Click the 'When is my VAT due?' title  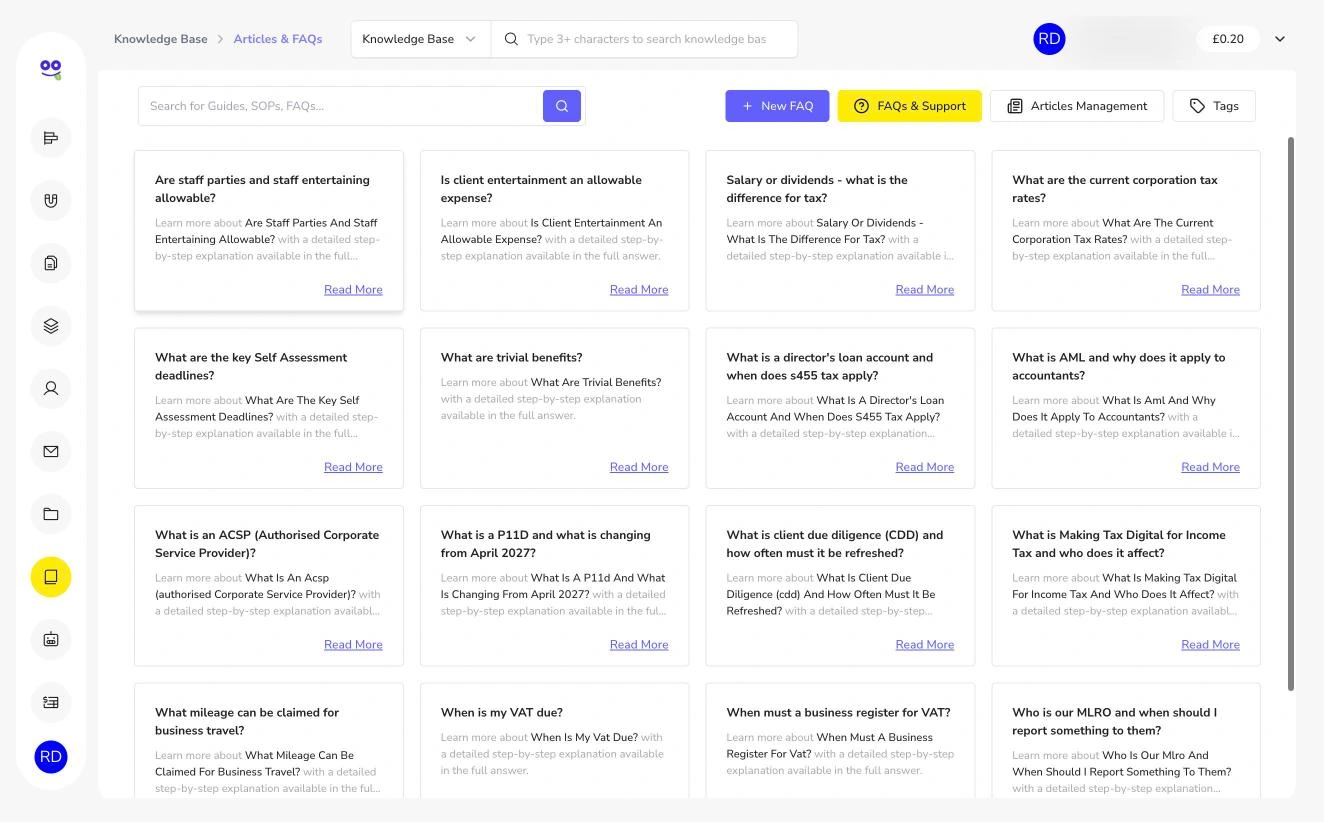[x=502, y=713]
